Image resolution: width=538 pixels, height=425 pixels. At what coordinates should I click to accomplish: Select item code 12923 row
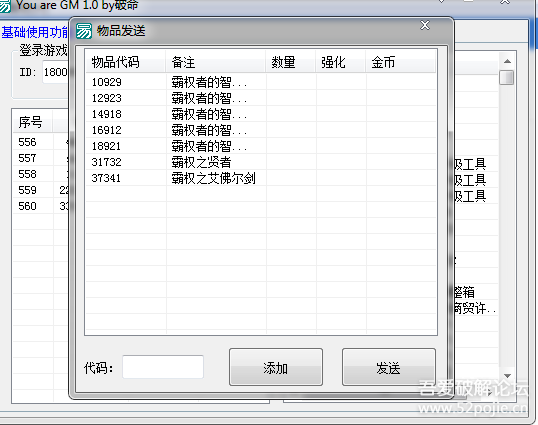261,98
